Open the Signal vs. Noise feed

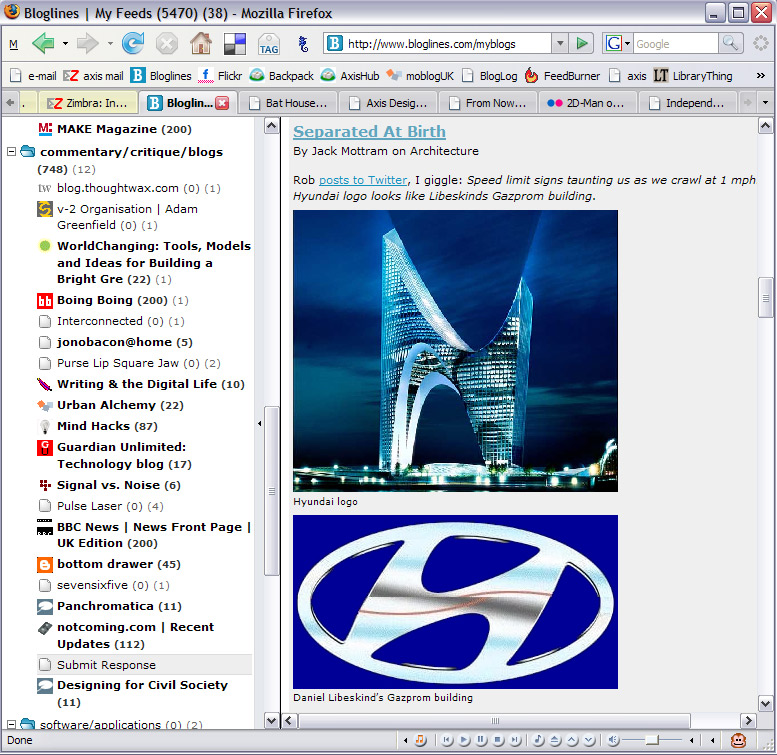[109, 485]
